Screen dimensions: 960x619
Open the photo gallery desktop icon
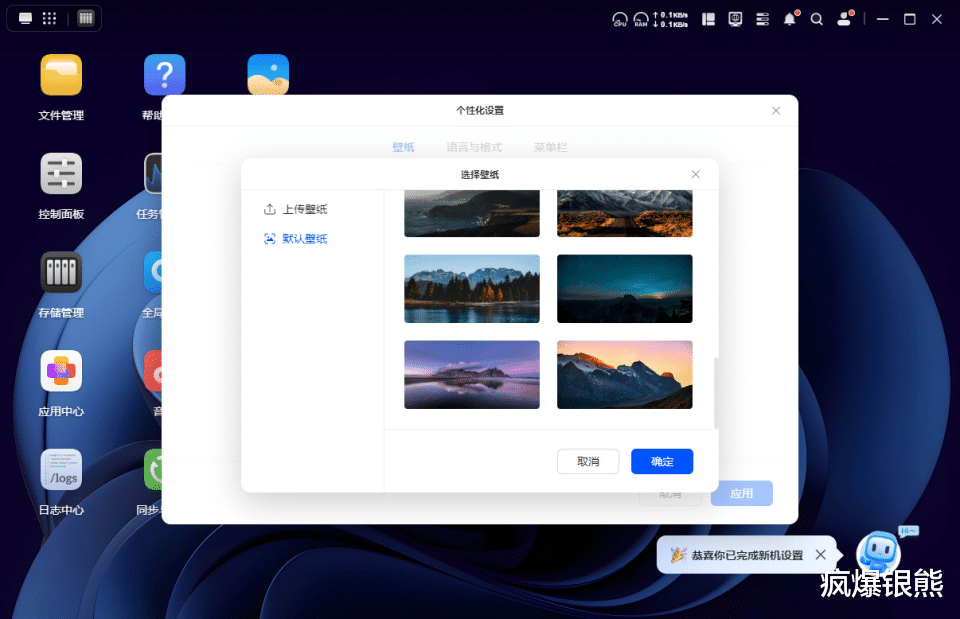268,75
